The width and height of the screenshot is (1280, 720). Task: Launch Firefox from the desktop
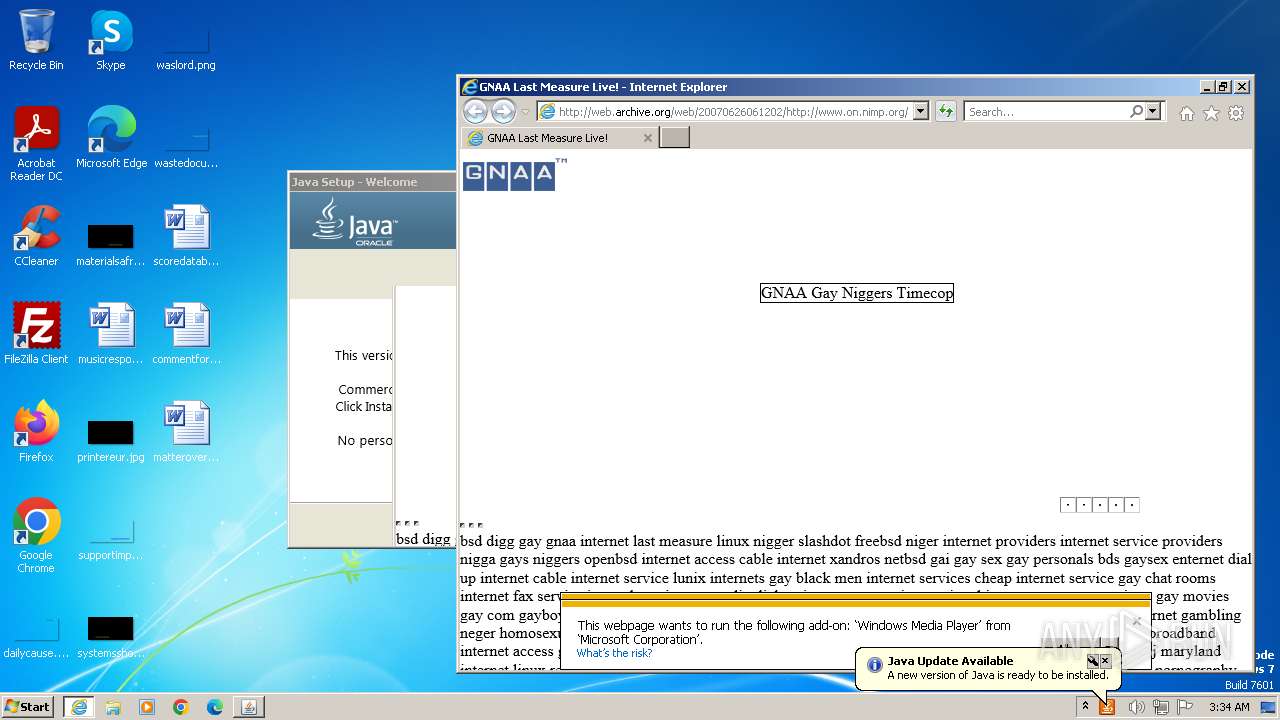36,432
